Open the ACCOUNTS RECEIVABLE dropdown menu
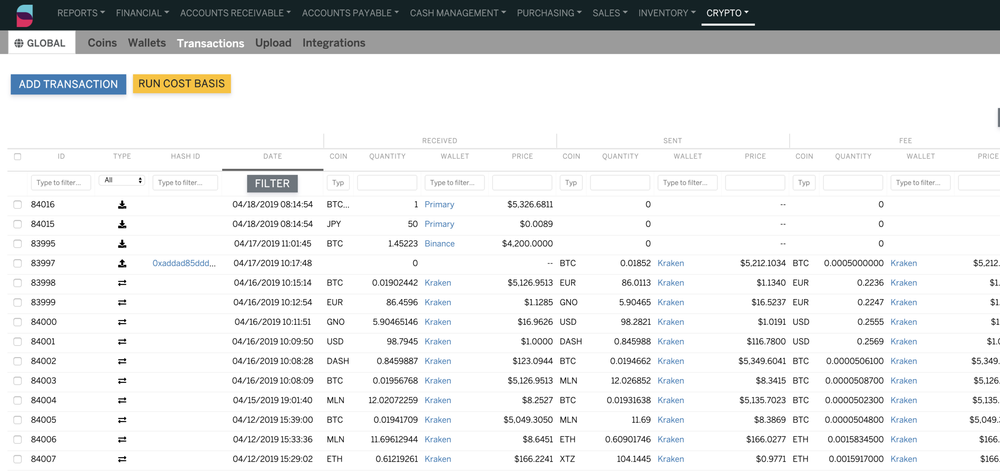Image resolution: width=1000 pixels, height=472 pixels. 235,13
